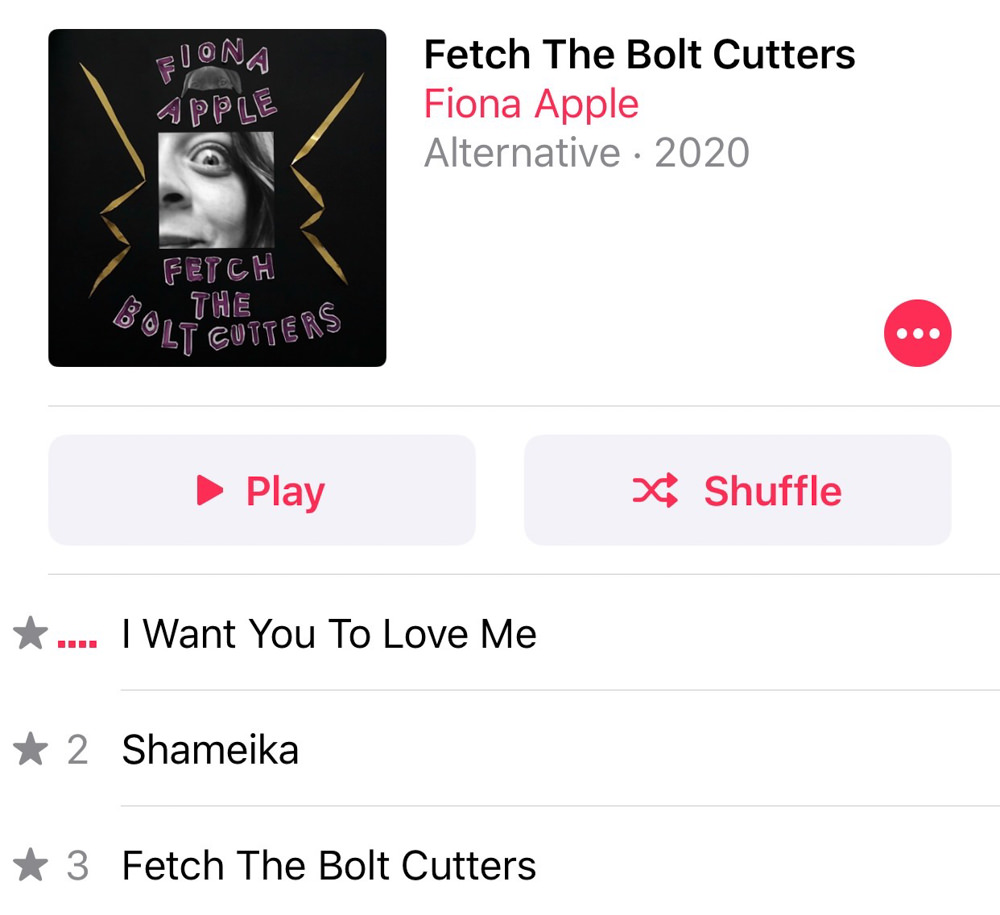Click the play triangle icon
Image resolution: width=1000 pixels, height=915 pixels.
(210, 490)
